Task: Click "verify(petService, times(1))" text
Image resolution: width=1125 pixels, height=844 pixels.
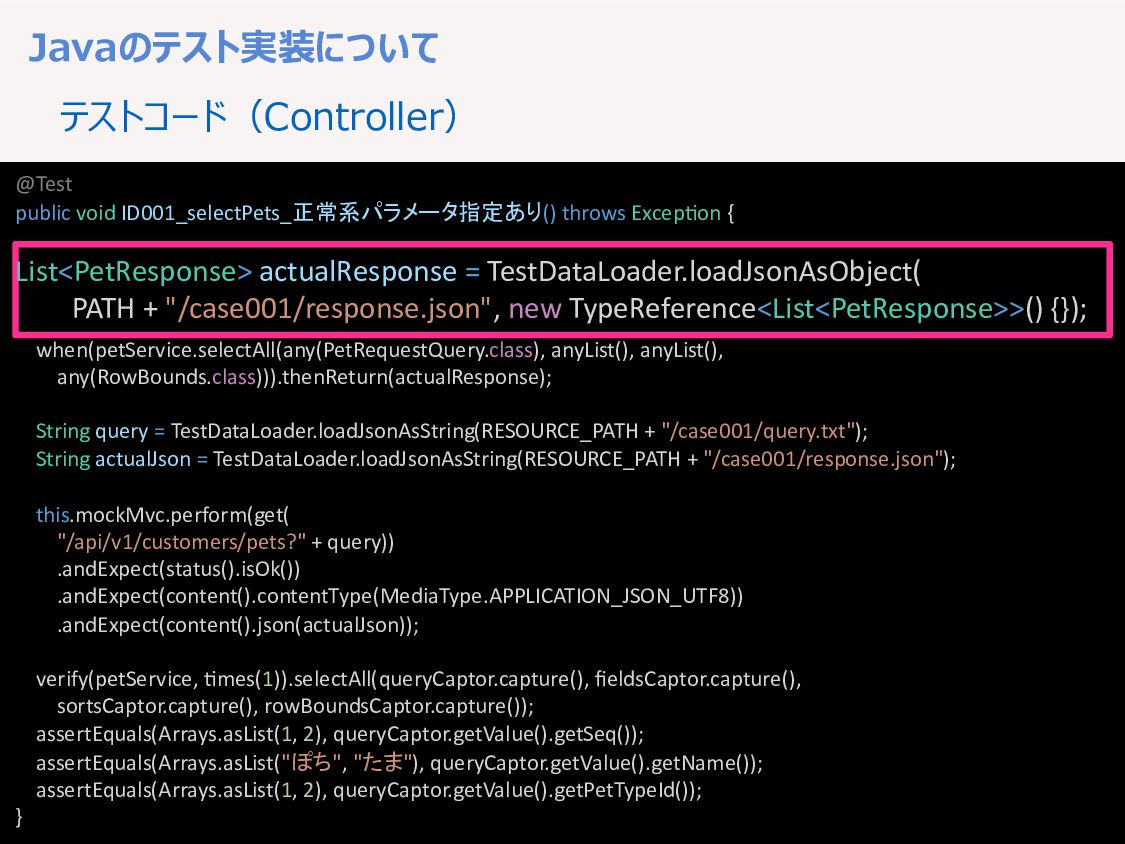Action: click(x=161, y=680)
